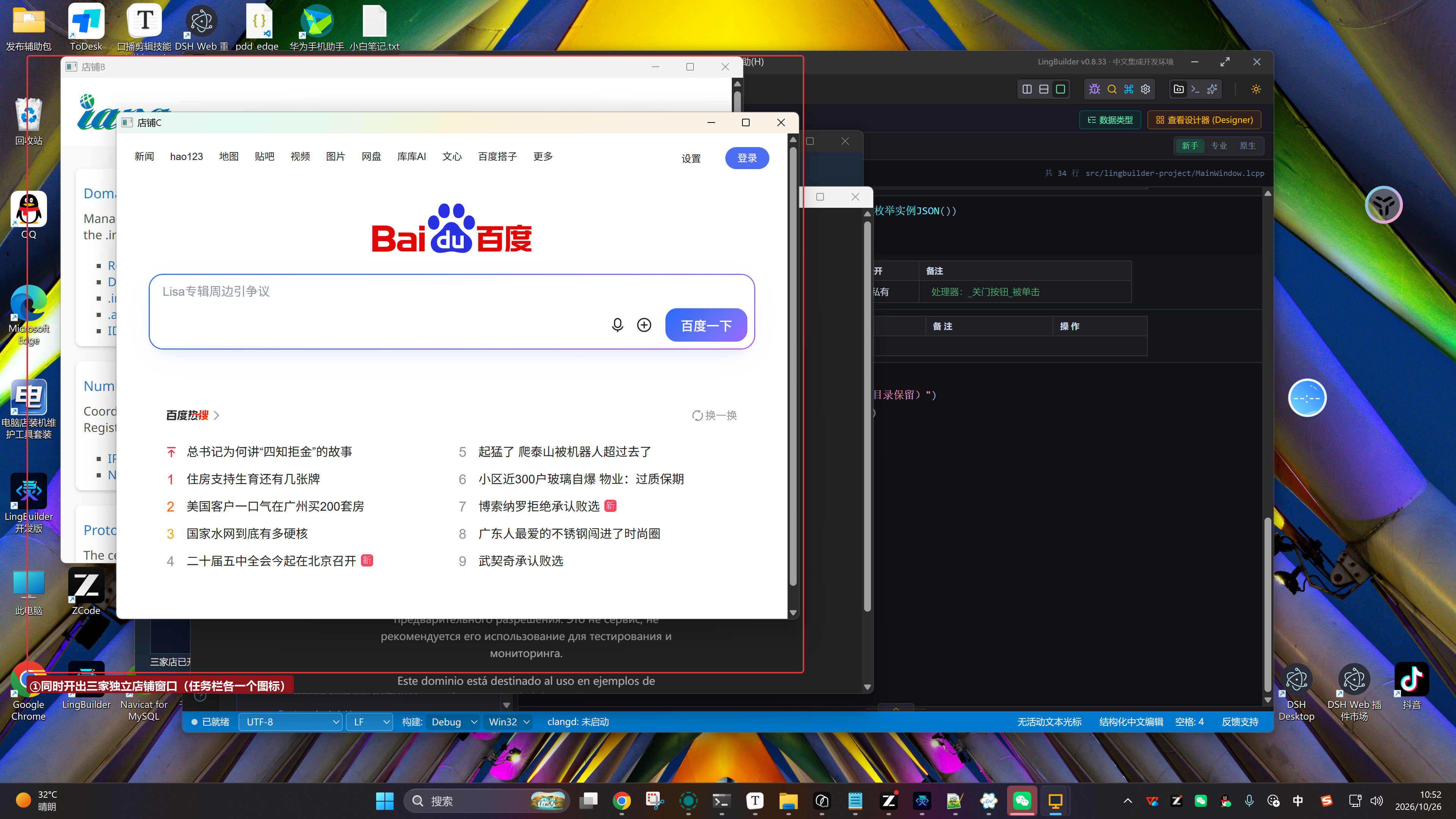Switch editor mode to 专业
Screen dimensions: 1456x819
[x=1219, y=146]
